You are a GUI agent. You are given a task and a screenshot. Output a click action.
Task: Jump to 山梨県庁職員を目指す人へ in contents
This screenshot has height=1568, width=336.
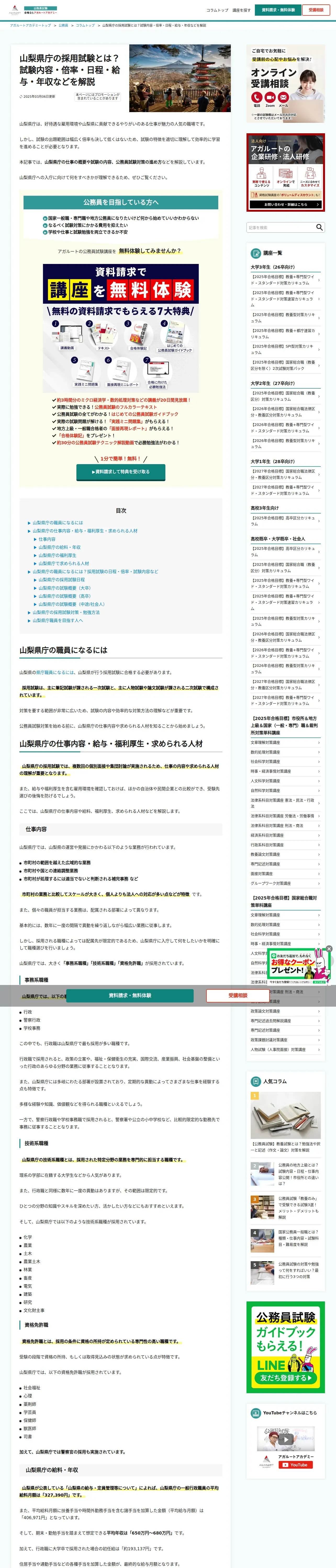[57, 620]
